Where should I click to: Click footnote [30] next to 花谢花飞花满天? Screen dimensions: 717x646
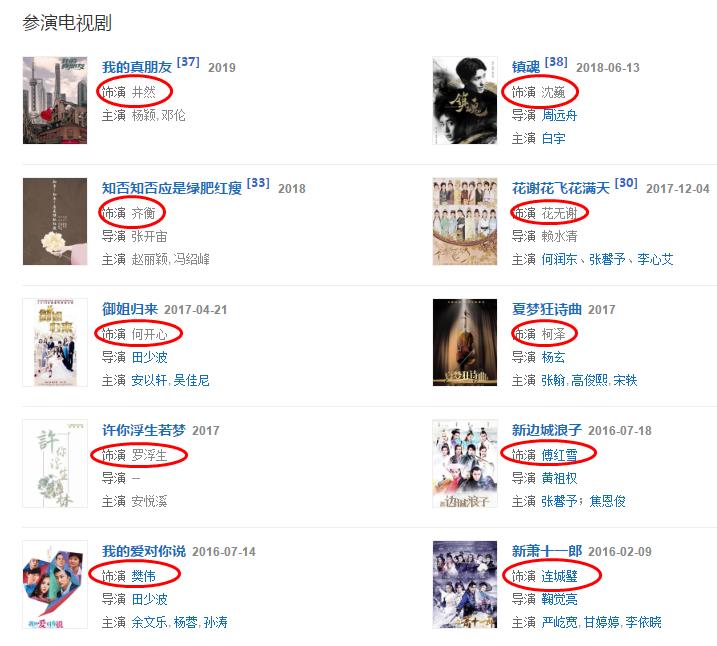[x=626, y=183]
